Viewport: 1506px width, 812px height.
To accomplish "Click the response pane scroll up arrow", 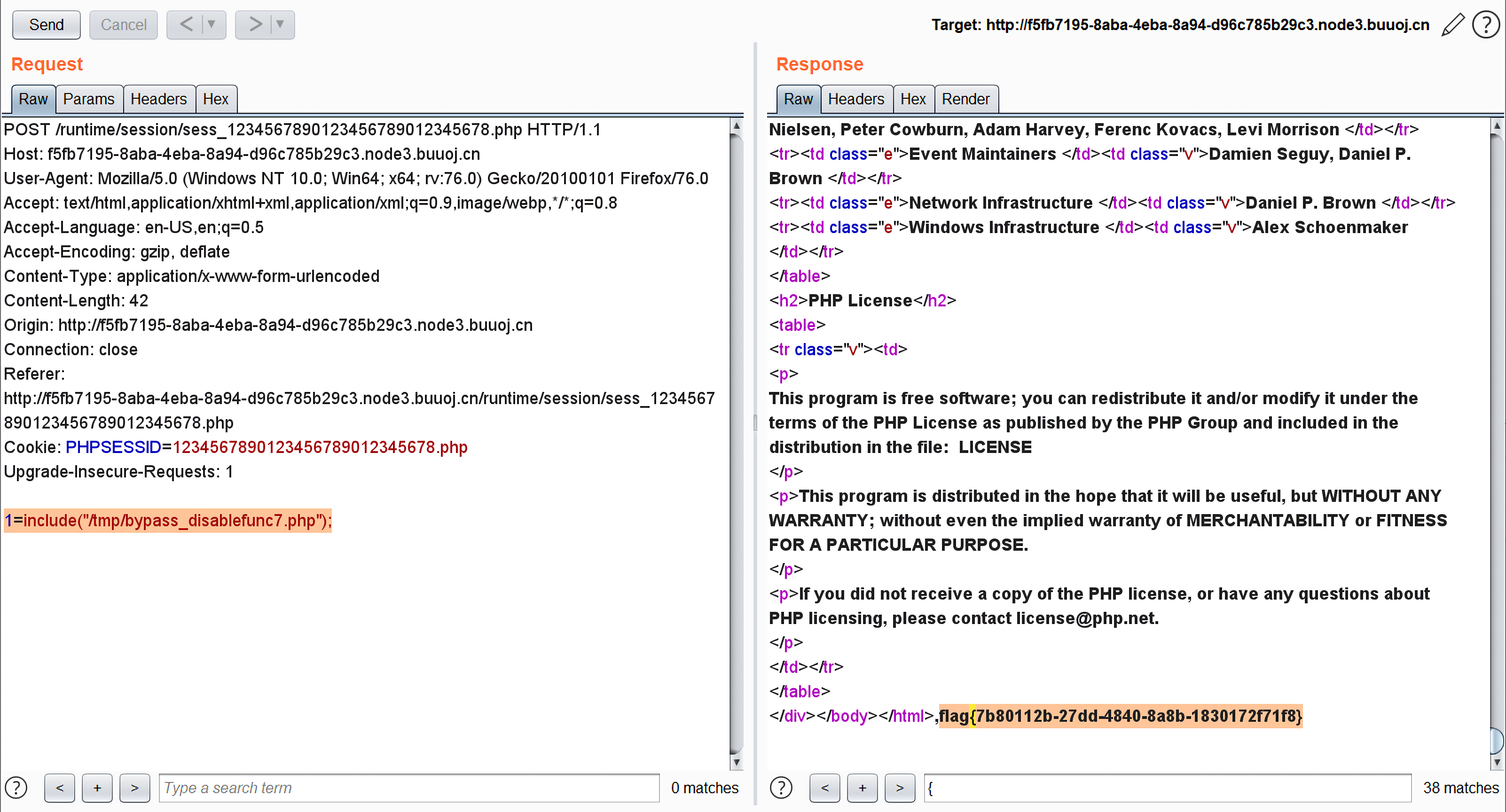I will [1497, 125].
